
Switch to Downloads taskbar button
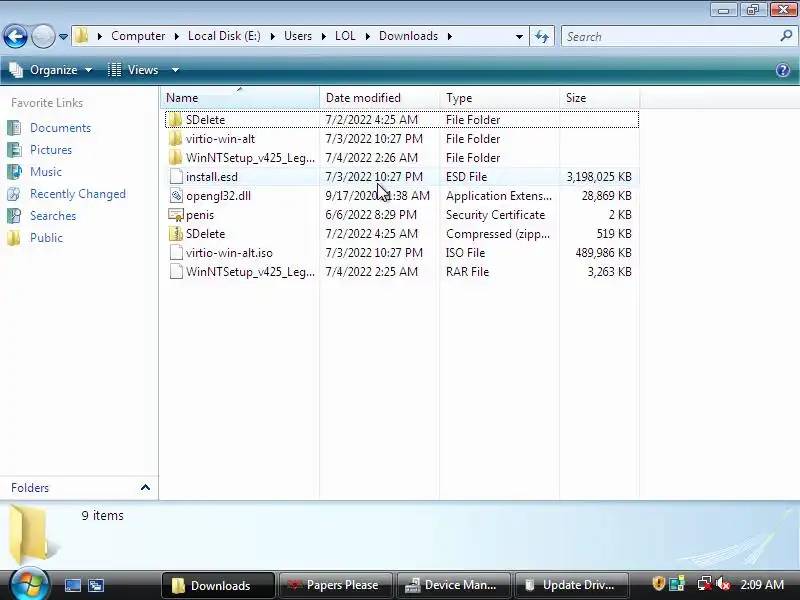click(218, 585)
